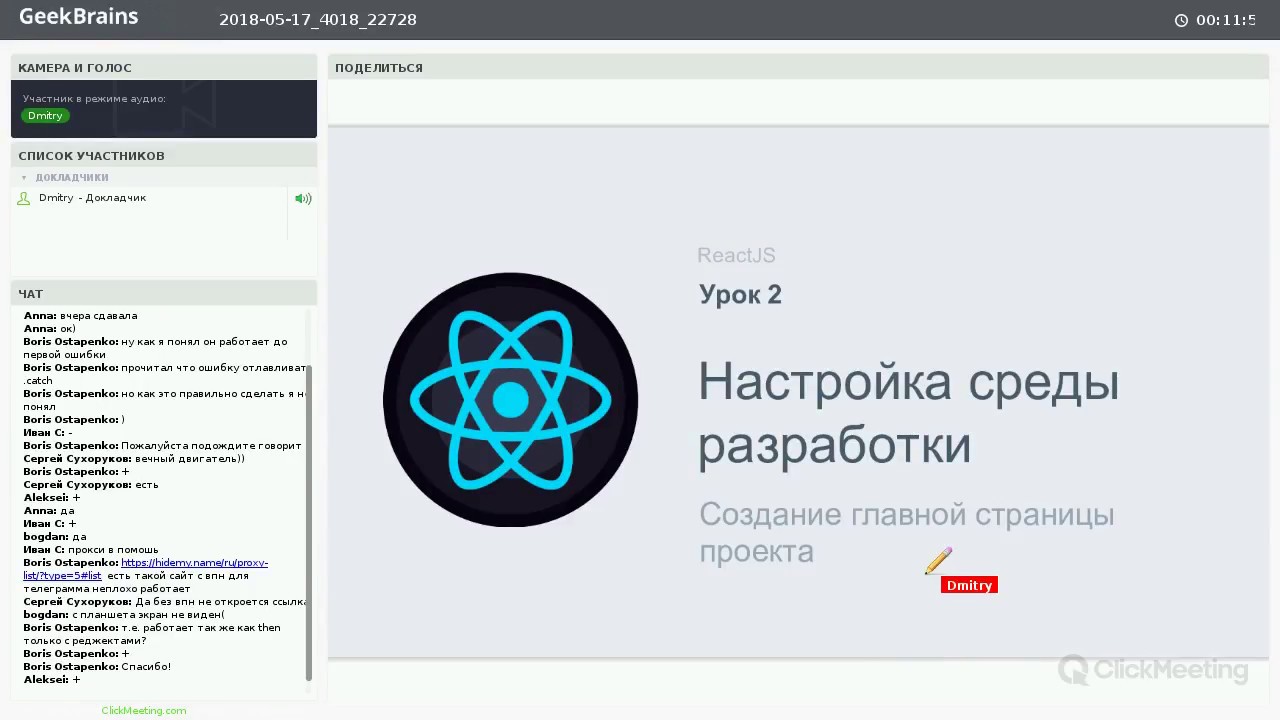Viewport: 1280px width, 720px height.
Task: Open the hidemy.name proxy-list link in chat
Action: (145, 569)
